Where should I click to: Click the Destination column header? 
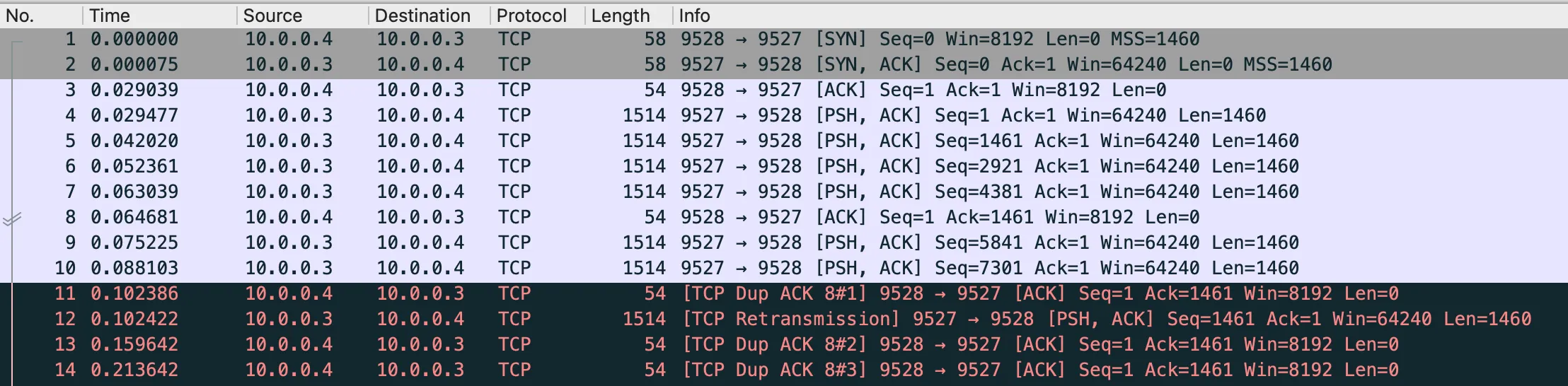click(x=422, y=16)
